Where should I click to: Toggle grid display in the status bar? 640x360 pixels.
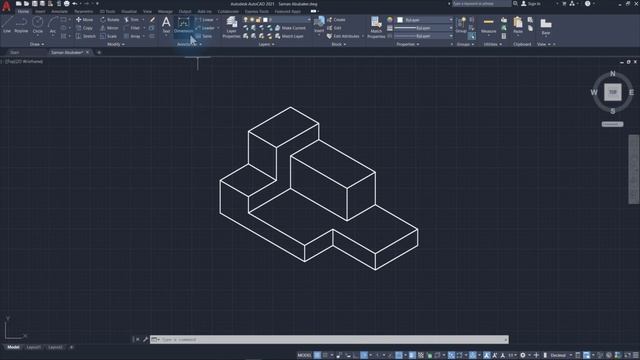317,355
